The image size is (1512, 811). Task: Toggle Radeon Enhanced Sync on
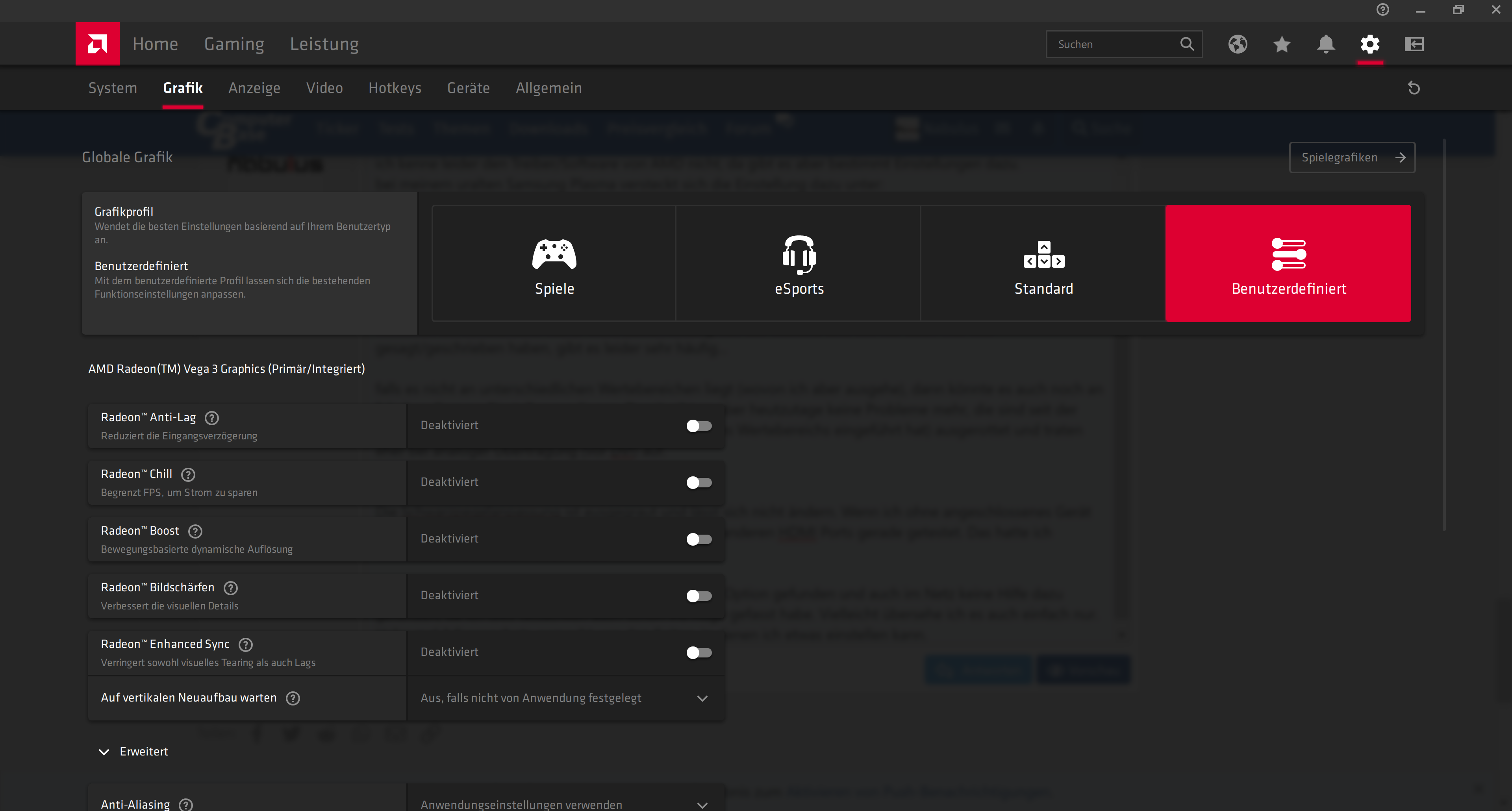699,653
